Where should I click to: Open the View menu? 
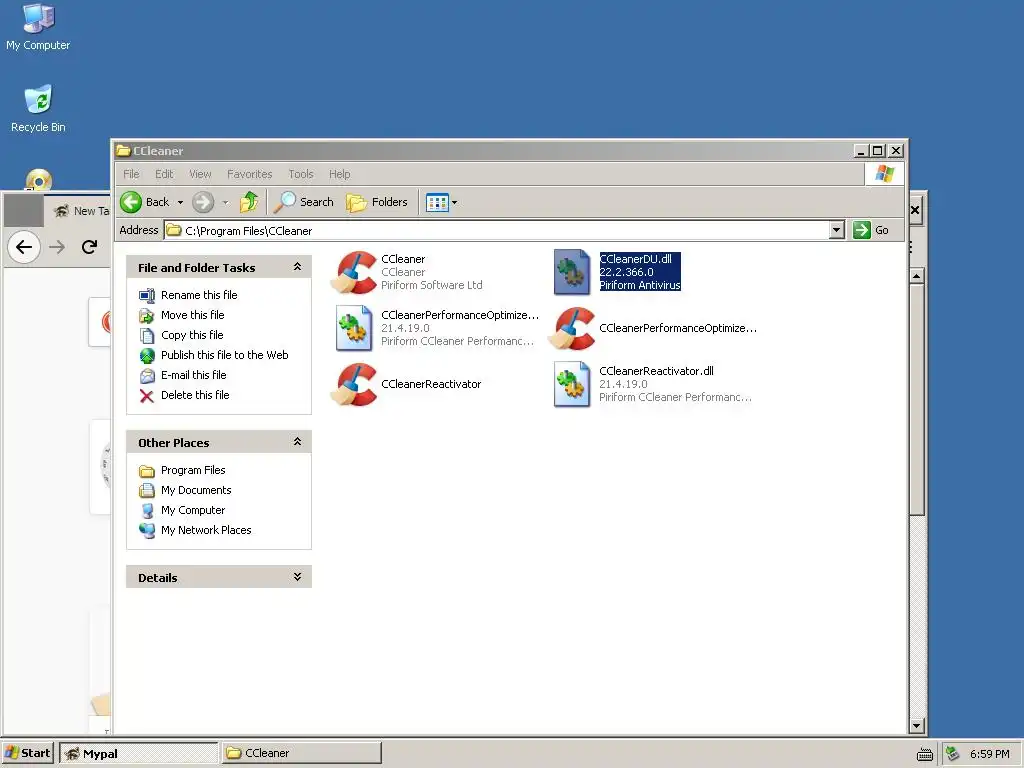tap(200, 174)
